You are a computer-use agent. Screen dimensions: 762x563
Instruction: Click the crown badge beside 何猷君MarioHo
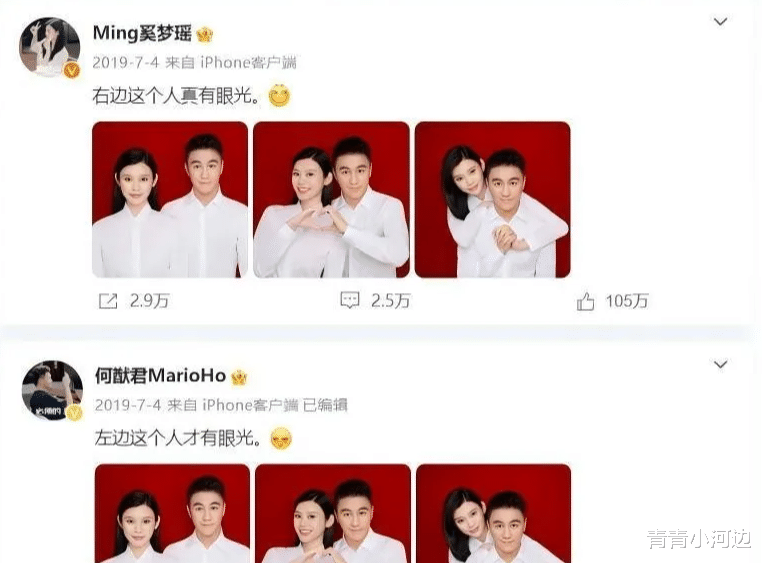click(239, 377)
